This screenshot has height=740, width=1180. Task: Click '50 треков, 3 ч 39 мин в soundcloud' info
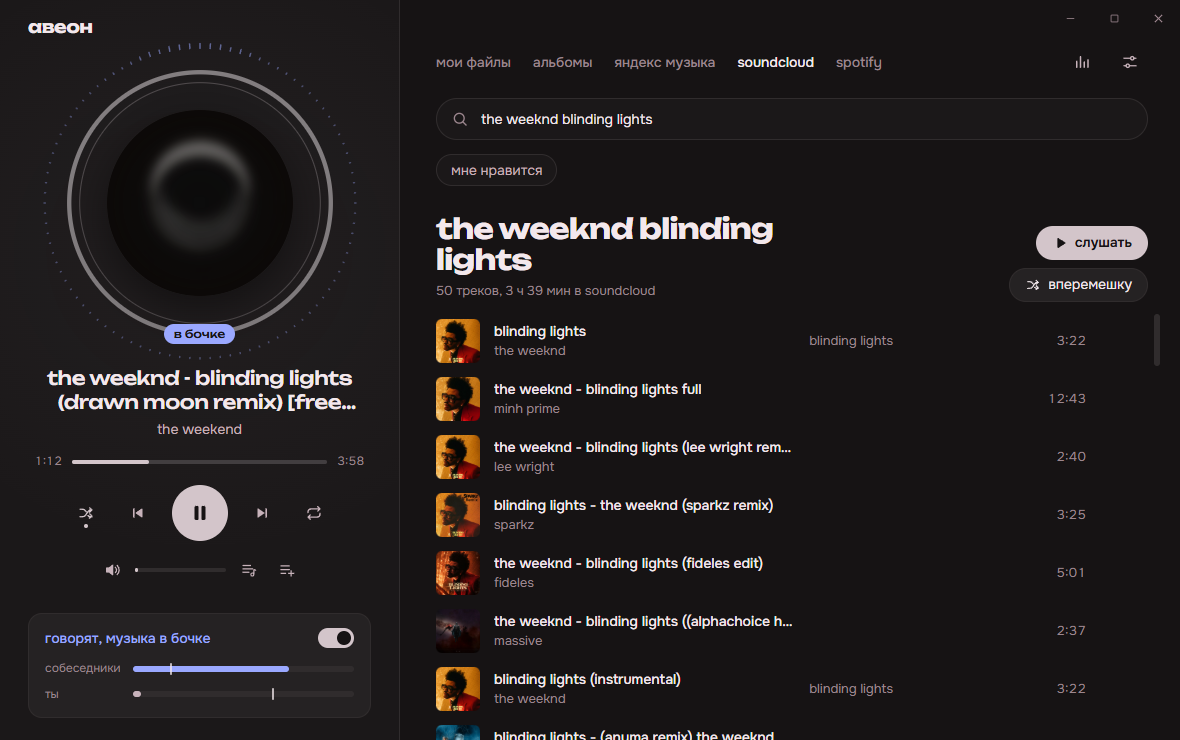point(546,291)
